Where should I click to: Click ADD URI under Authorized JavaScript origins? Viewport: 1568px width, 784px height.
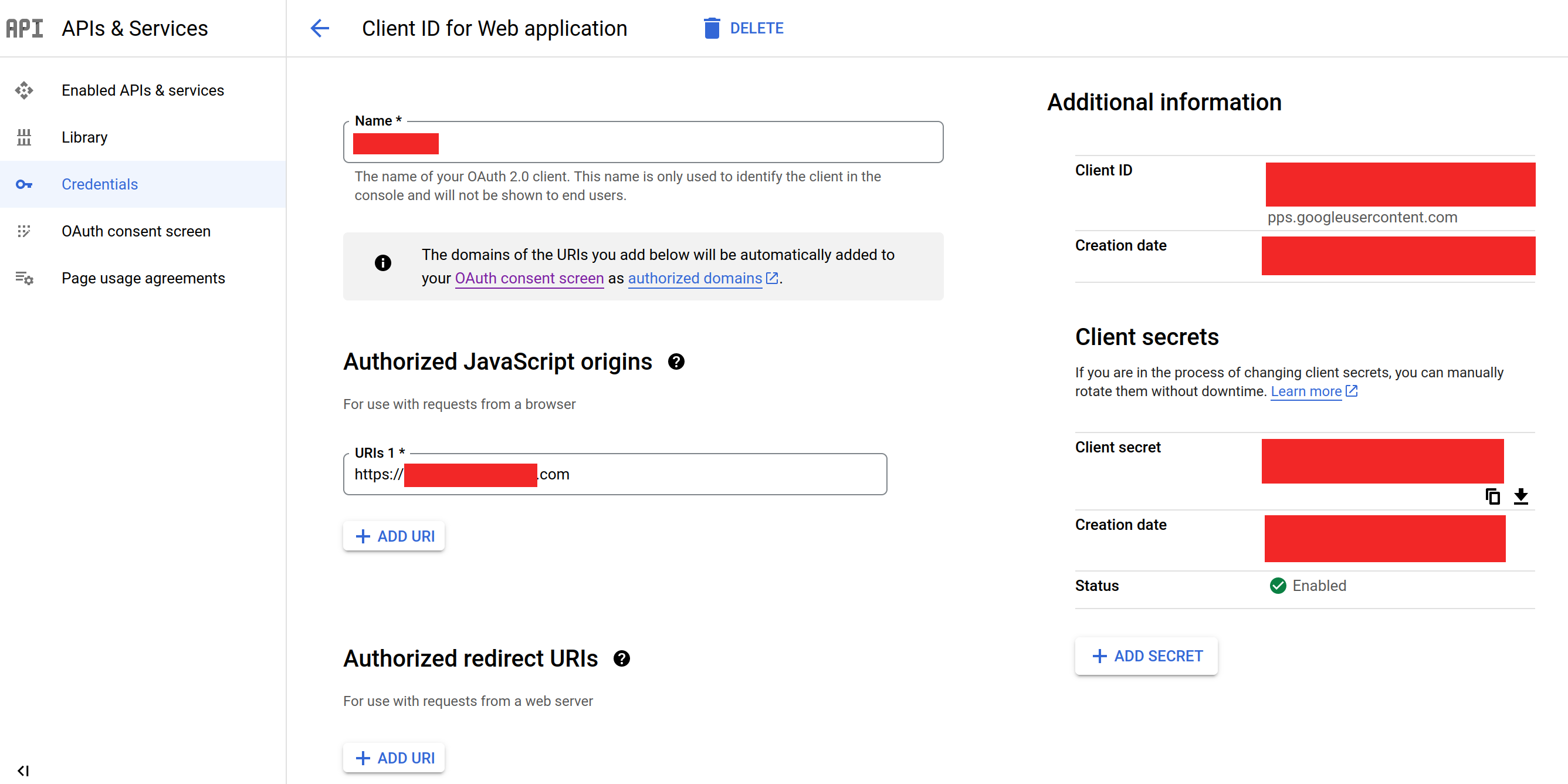coord(393,536)
